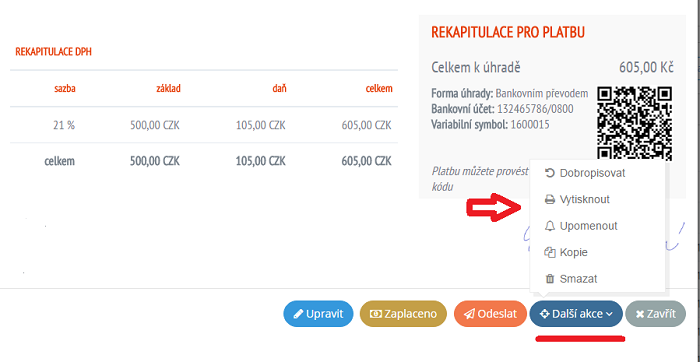Click the money icon on Zaplaceno
700x362 pixels.
(376, 314)
